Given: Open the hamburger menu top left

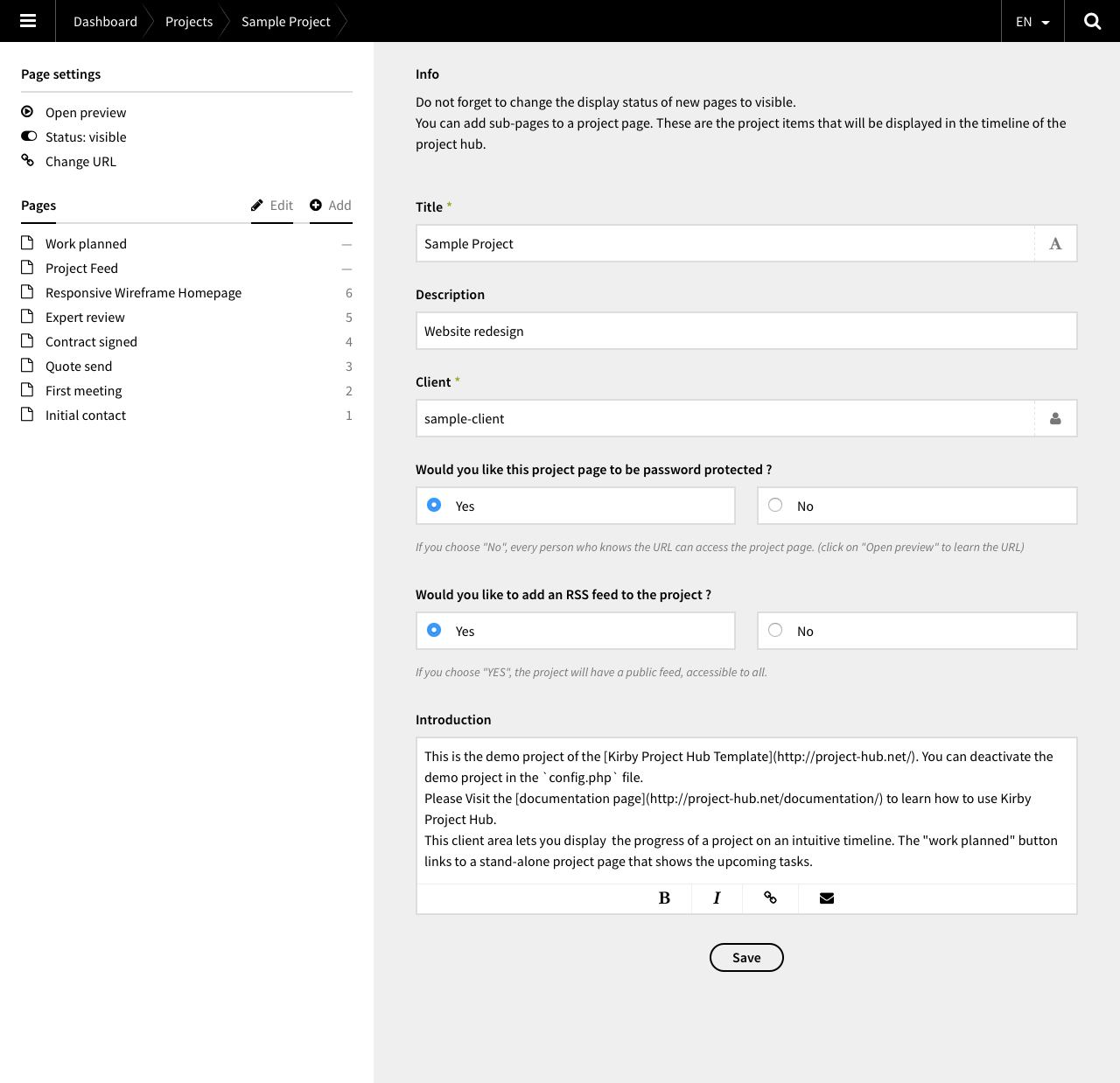Looking at the screenshot, I should (x=27, y=20).
